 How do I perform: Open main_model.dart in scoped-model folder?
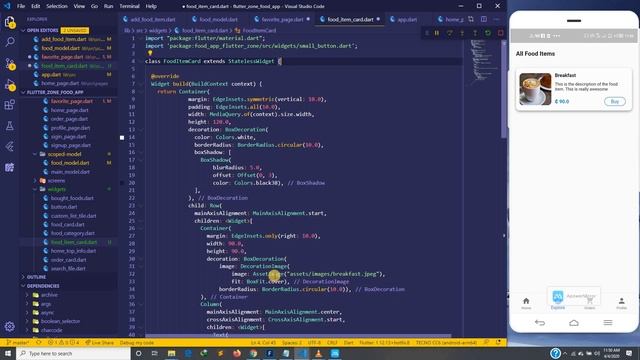pyautogui.click(x=70, y=172)
